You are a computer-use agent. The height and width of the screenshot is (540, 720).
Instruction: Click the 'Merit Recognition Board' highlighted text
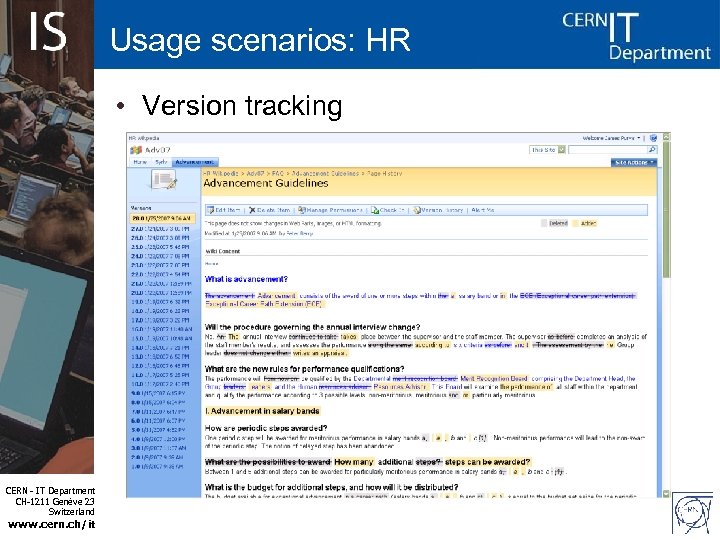tap(494, 379)
